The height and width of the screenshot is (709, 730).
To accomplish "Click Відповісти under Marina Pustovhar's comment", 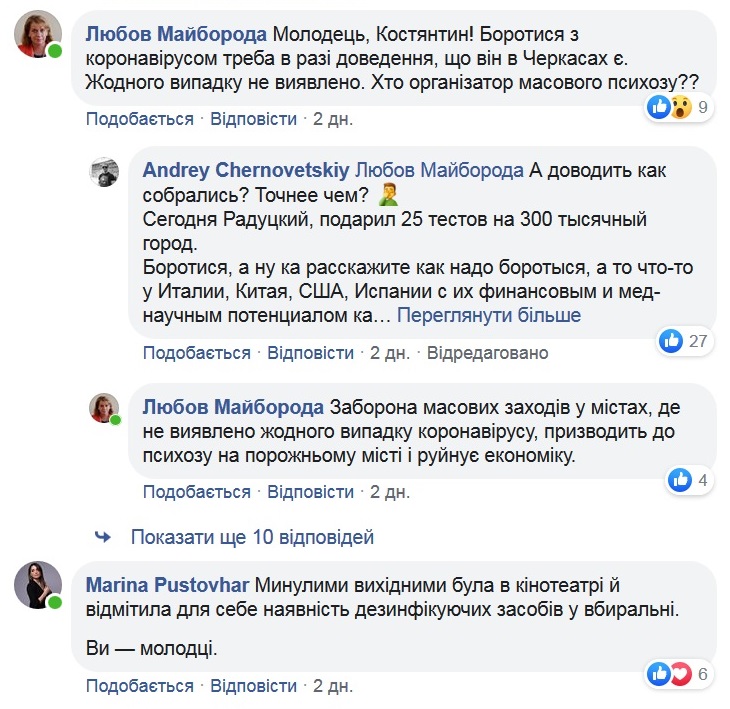I will [253, 686].
